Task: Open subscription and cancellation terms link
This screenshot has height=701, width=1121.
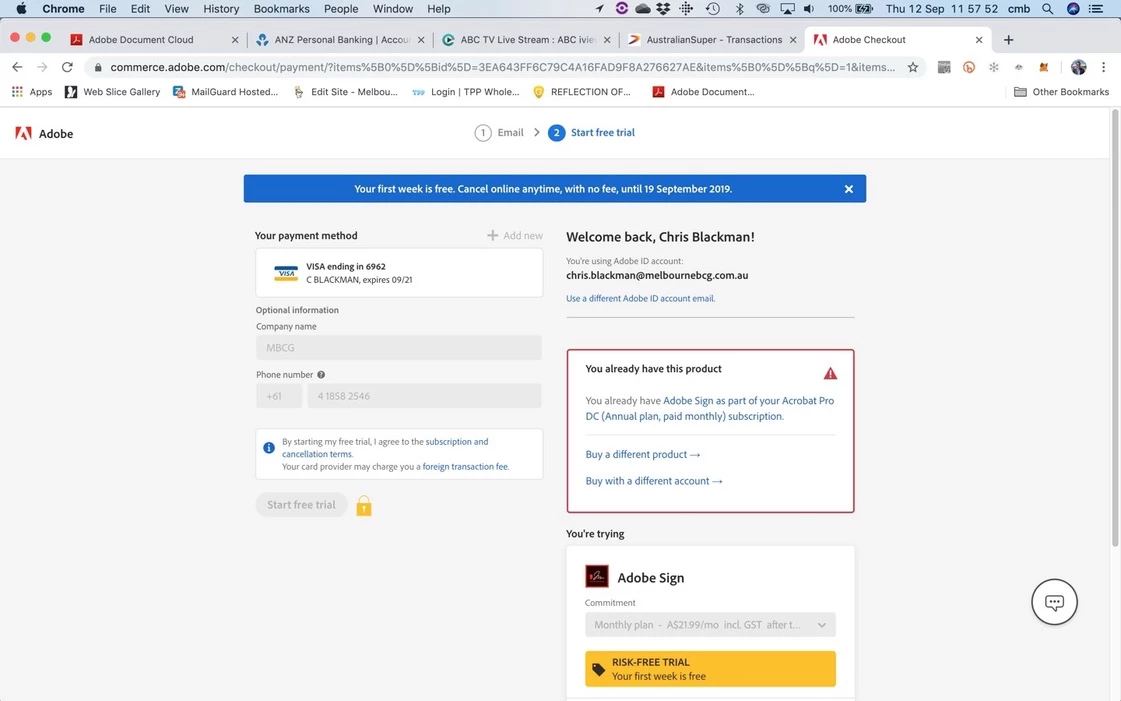Action: click(x=385, y=447)
